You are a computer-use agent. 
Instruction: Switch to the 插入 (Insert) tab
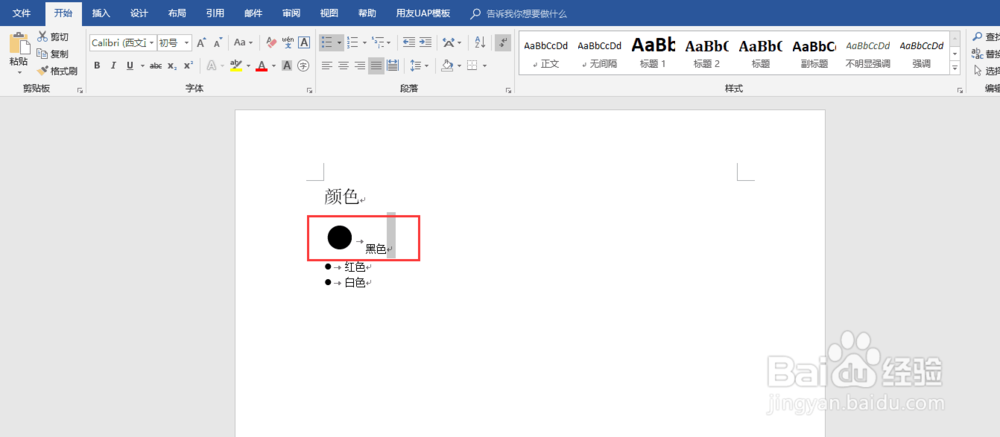click(101, 13)
